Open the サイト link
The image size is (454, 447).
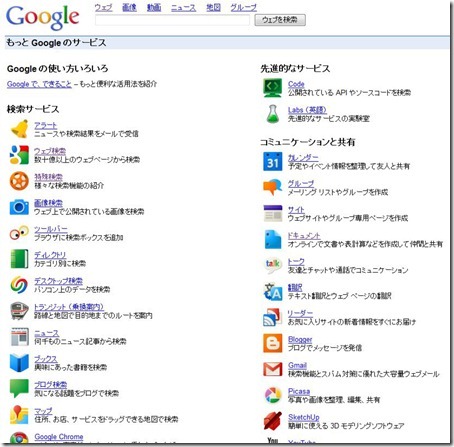[296, 210]
